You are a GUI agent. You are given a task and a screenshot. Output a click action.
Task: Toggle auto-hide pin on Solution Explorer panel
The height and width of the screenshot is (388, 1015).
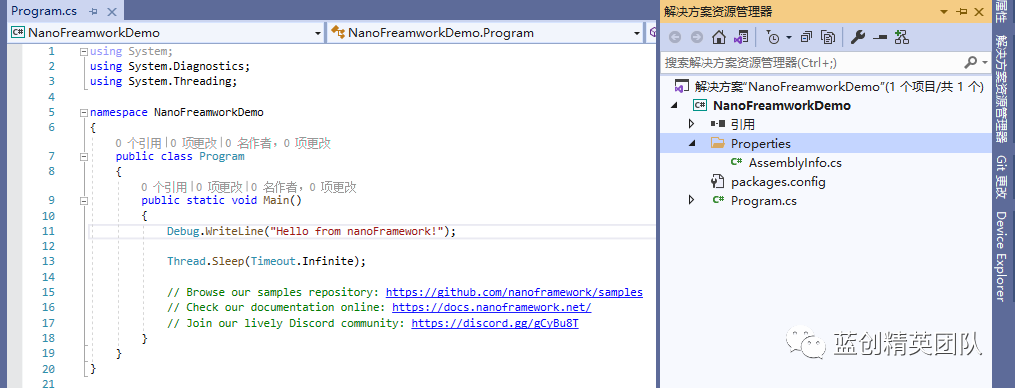[x=963, y=12]
